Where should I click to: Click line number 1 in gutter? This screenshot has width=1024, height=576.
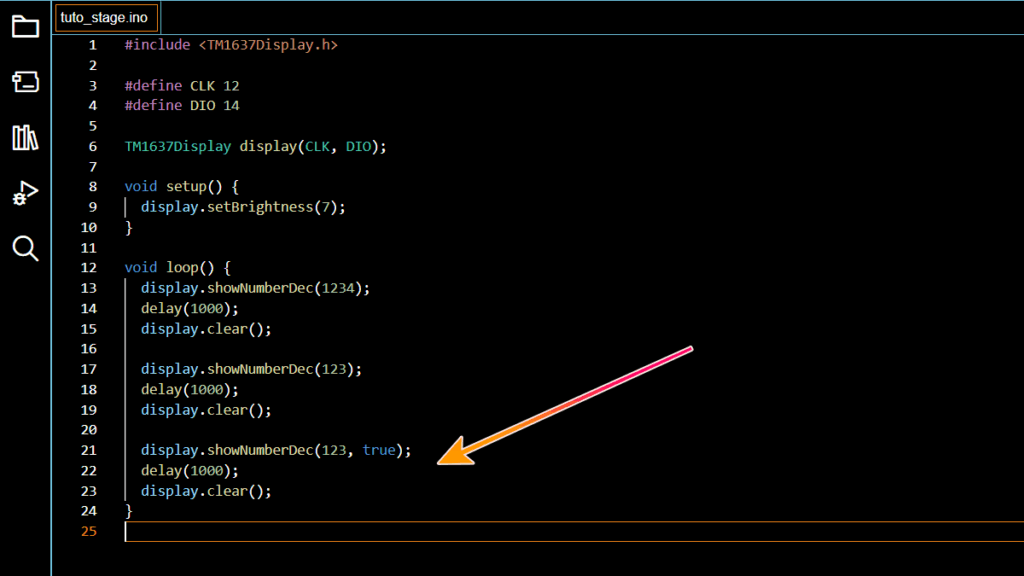[93, 45]
